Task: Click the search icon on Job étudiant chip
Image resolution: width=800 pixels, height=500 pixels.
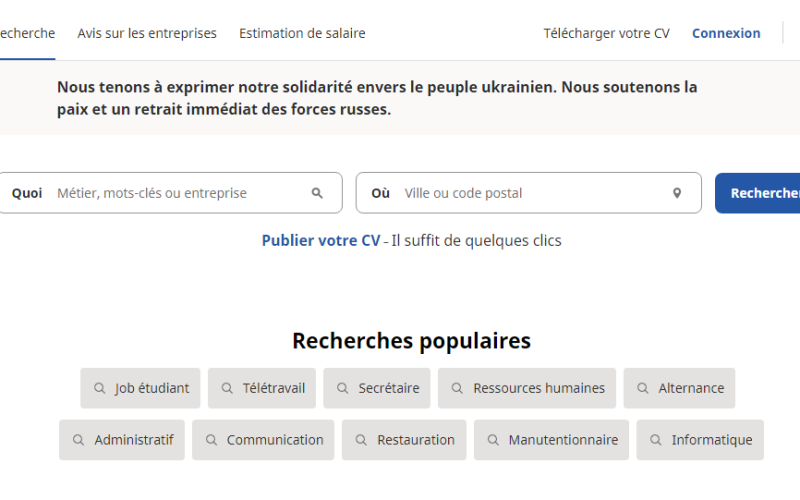Action: 99,388
